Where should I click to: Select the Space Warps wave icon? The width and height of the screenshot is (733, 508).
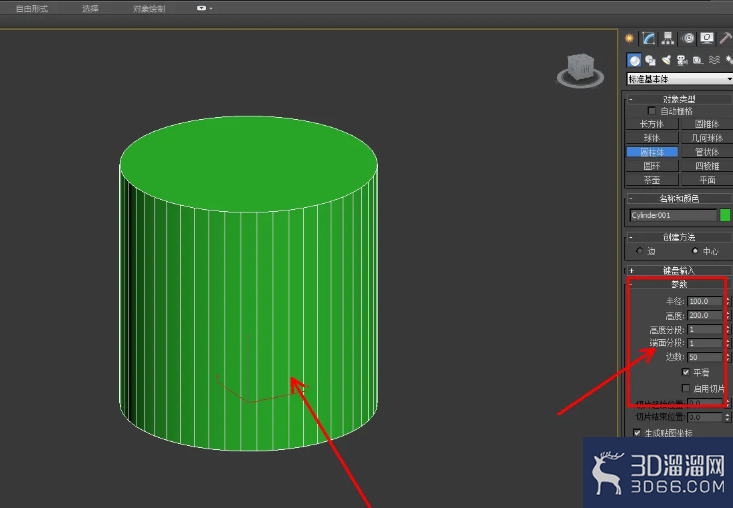point(714,60)
